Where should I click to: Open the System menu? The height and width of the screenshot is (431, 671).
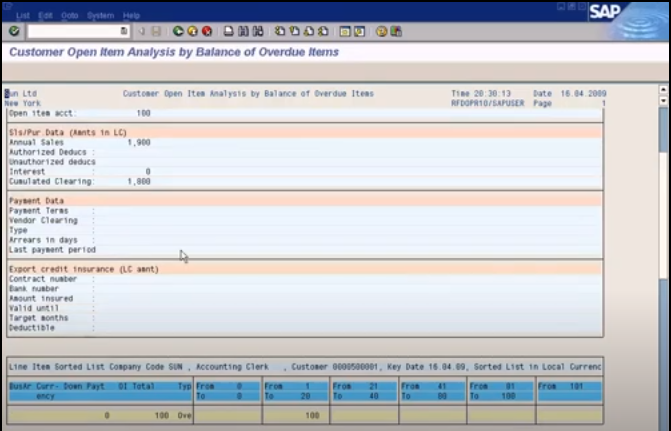point(101,15)
